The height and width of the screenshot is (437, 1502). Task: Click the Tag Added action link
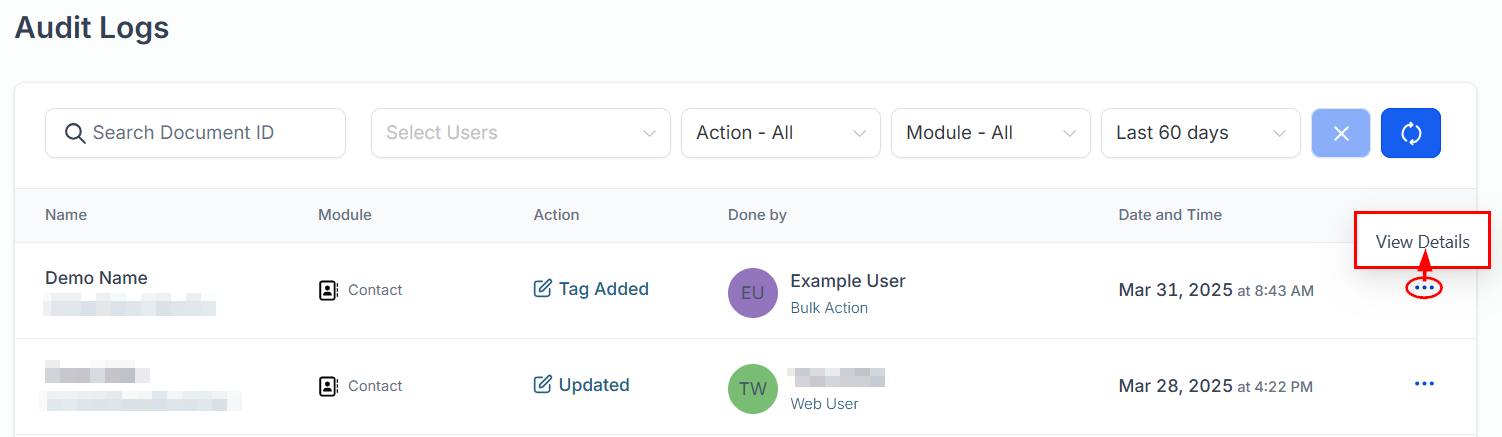click(x=603, y=289)
